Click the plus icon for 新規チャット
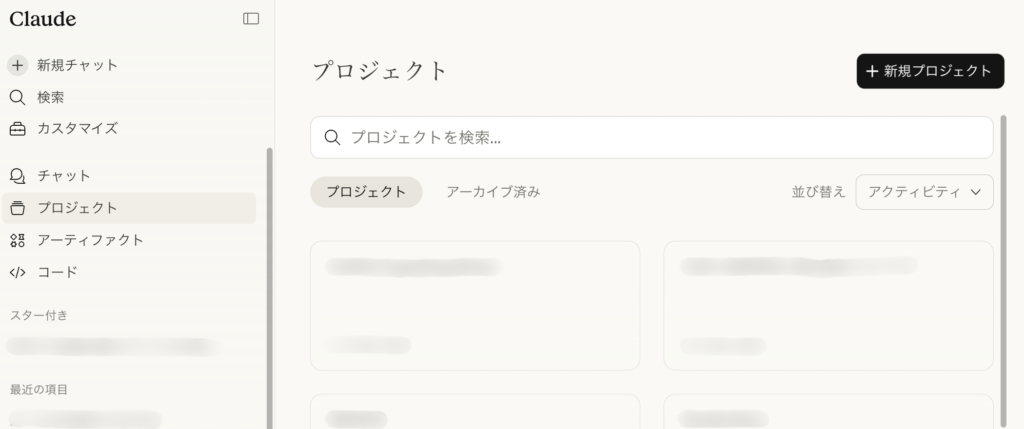 [x=17, y=65]
